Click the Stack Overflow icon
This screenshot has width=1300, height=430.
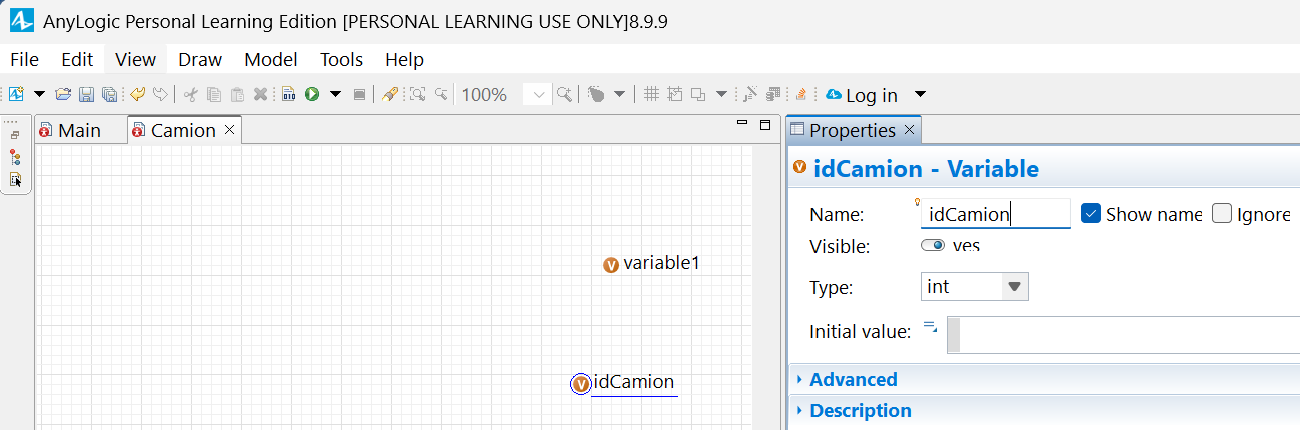[801, 94]
